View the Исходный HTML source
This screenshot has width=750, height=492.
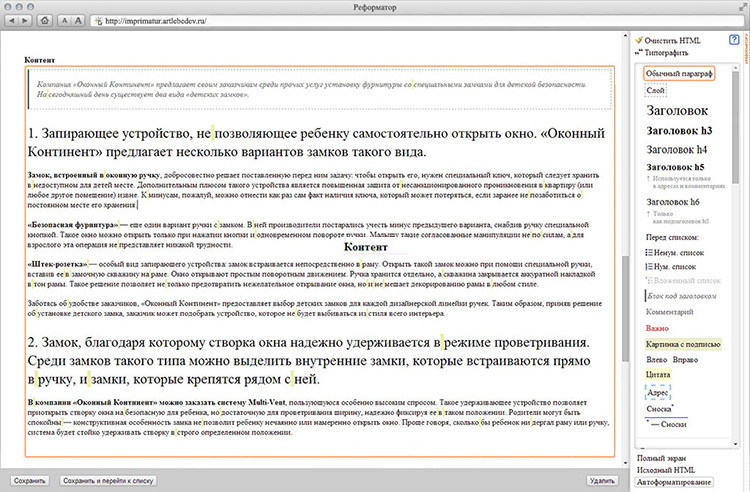point(666,470)
